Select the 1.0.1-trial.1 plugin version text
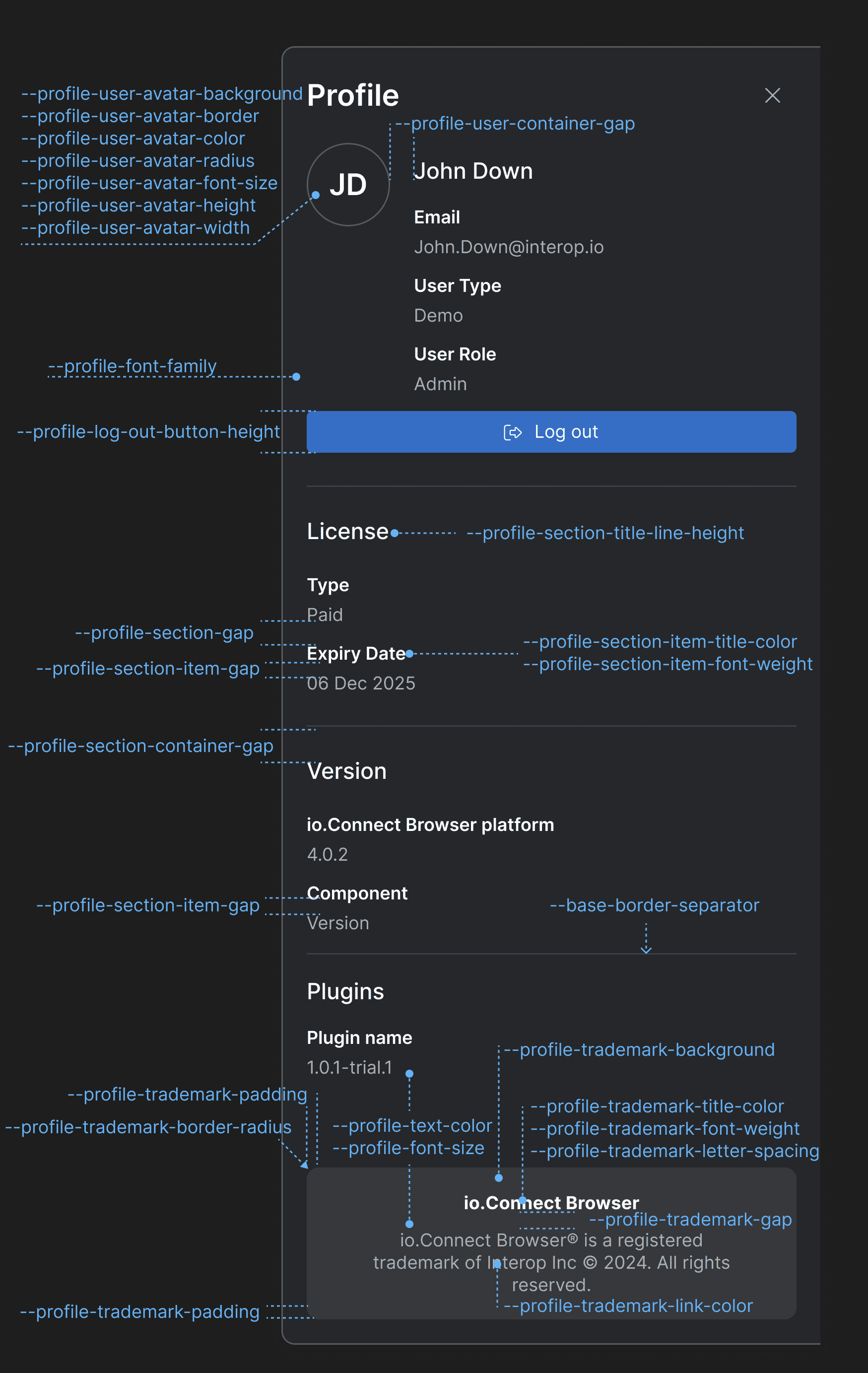 [349, 1067]
